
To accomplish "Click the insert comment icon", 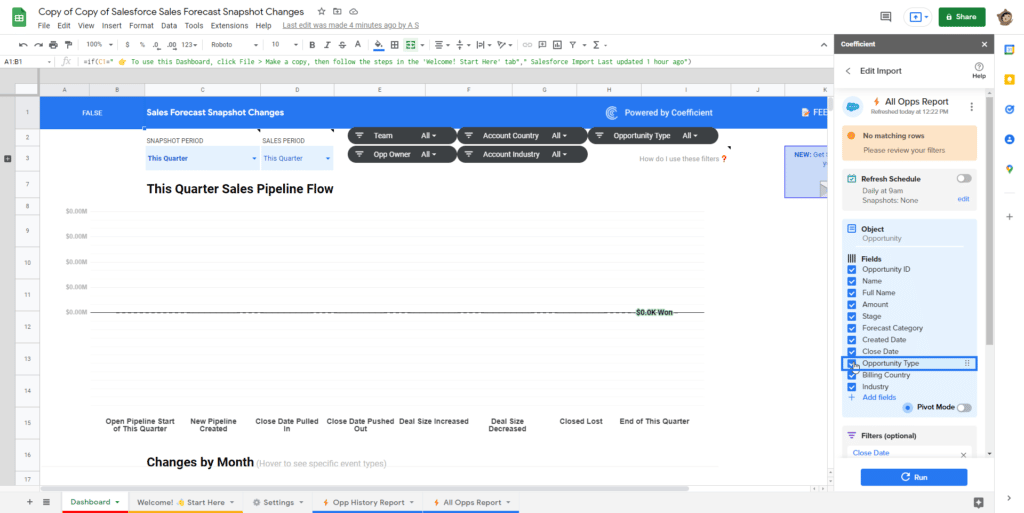I will click(542, 45).
